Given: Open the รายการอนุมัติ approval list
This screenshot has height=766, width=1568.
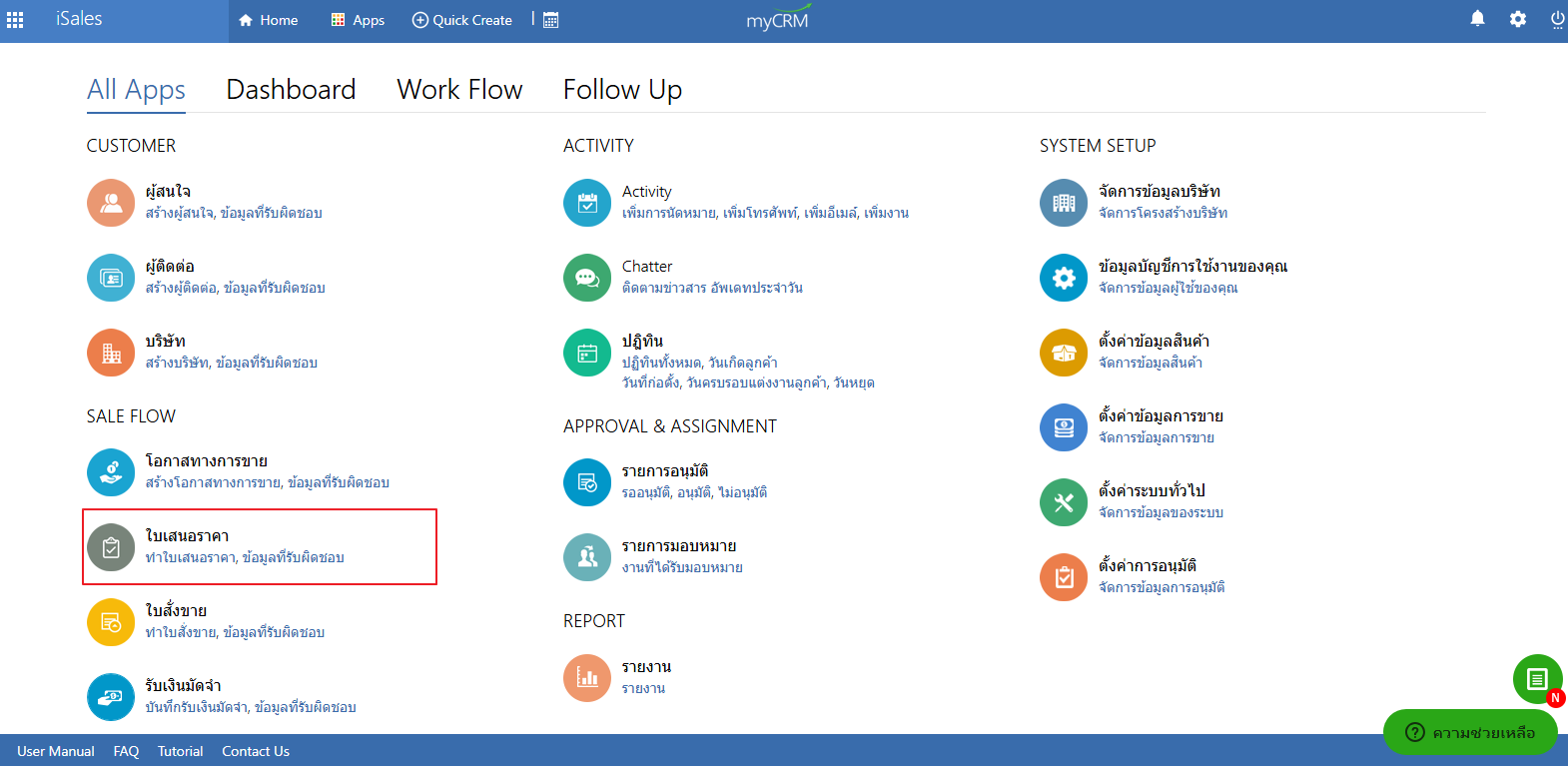Looking at the screenshot, I should (665, 471).
